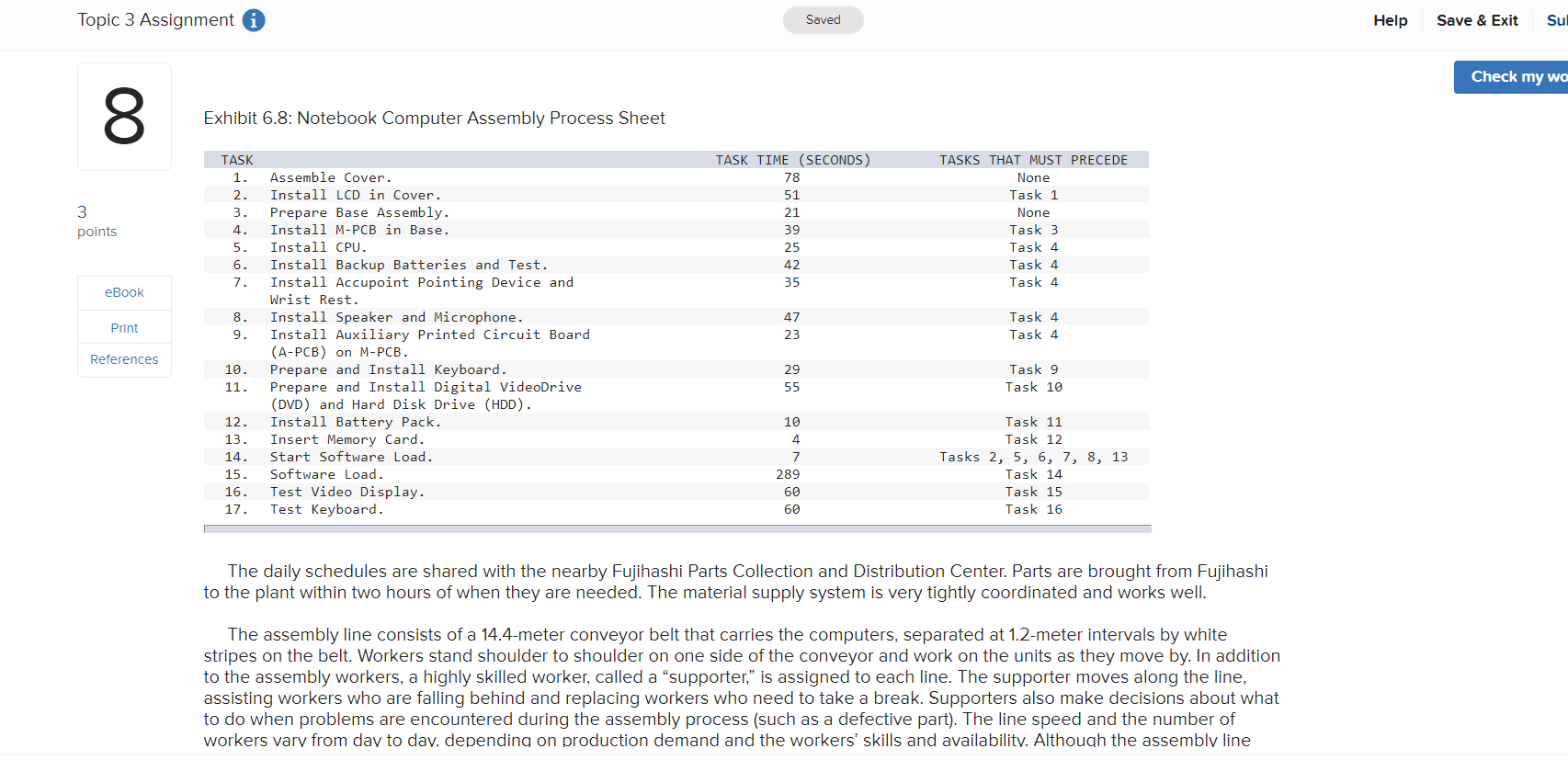Click the Install CPU row
The image size is (1568, 760).
pyautogui.click(x=676, y=247)
